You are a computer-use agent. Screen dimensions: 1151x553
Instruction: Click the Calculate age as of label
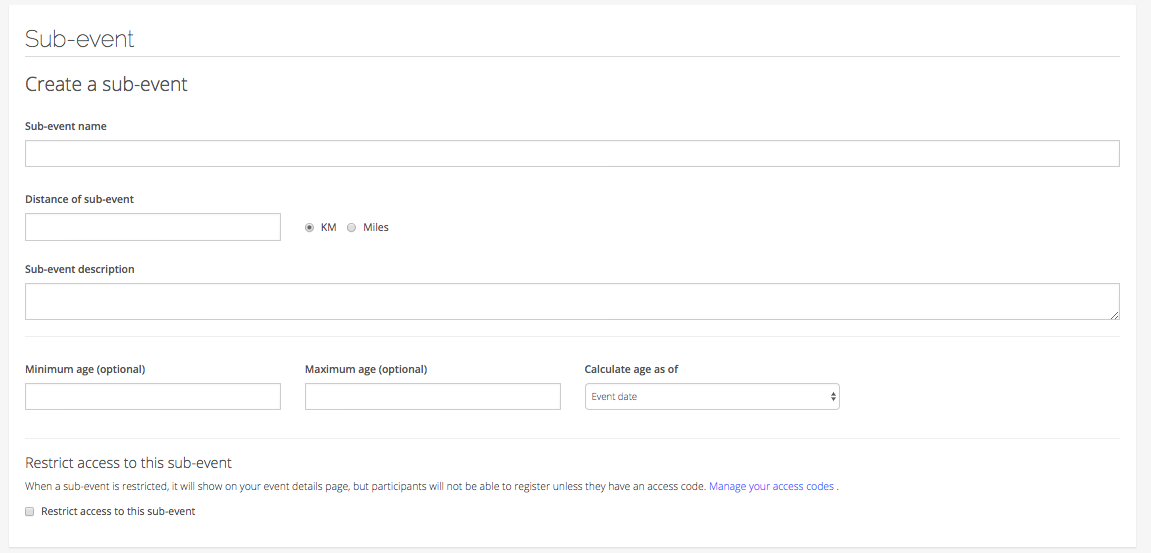click(631, 369)
